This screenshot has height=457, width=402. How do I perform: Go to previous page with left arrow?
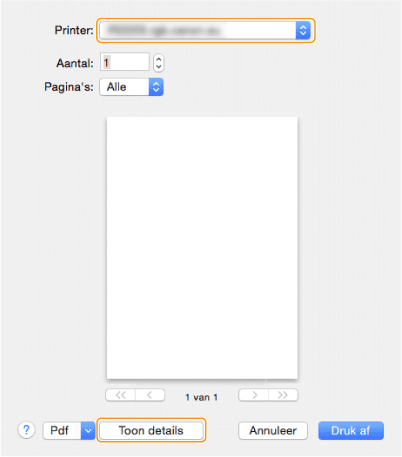(150, 395)
